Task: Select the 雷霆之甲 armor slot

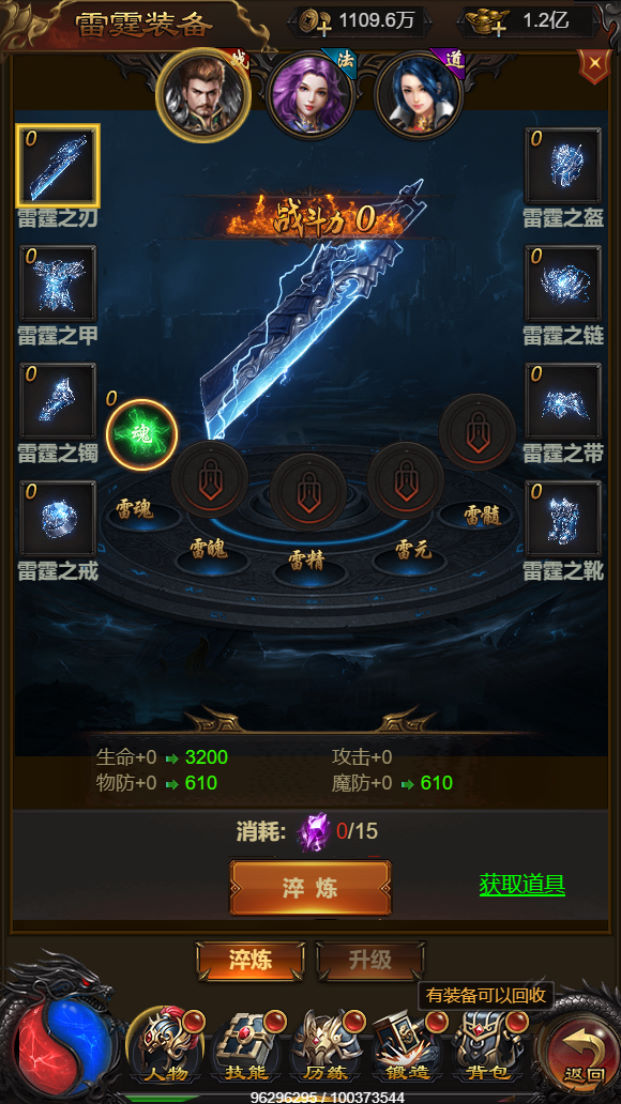Action: pos(58,283)
